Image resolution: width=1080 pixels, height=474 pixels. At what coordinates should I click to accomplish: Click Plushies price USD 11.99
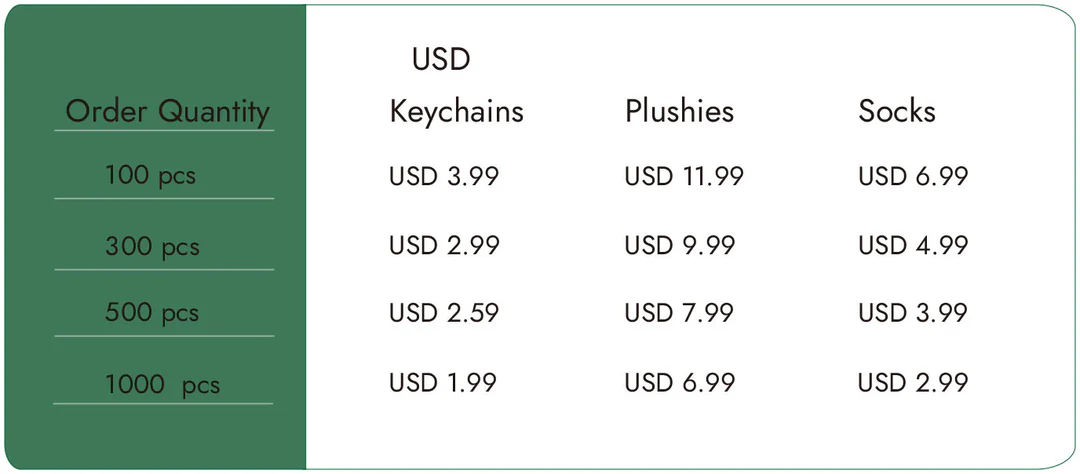684,177
